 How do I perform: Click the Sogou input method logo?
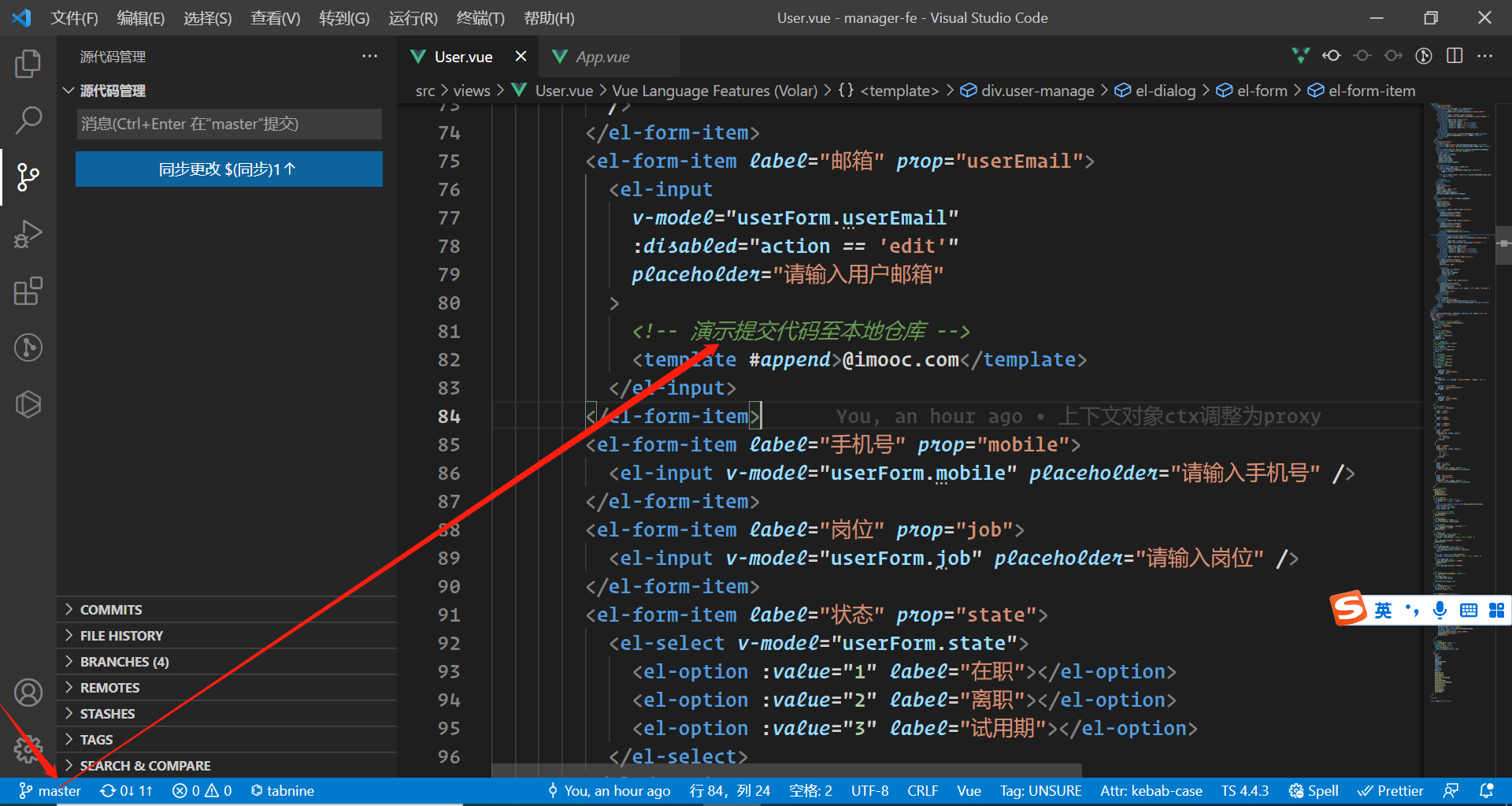1349,608
